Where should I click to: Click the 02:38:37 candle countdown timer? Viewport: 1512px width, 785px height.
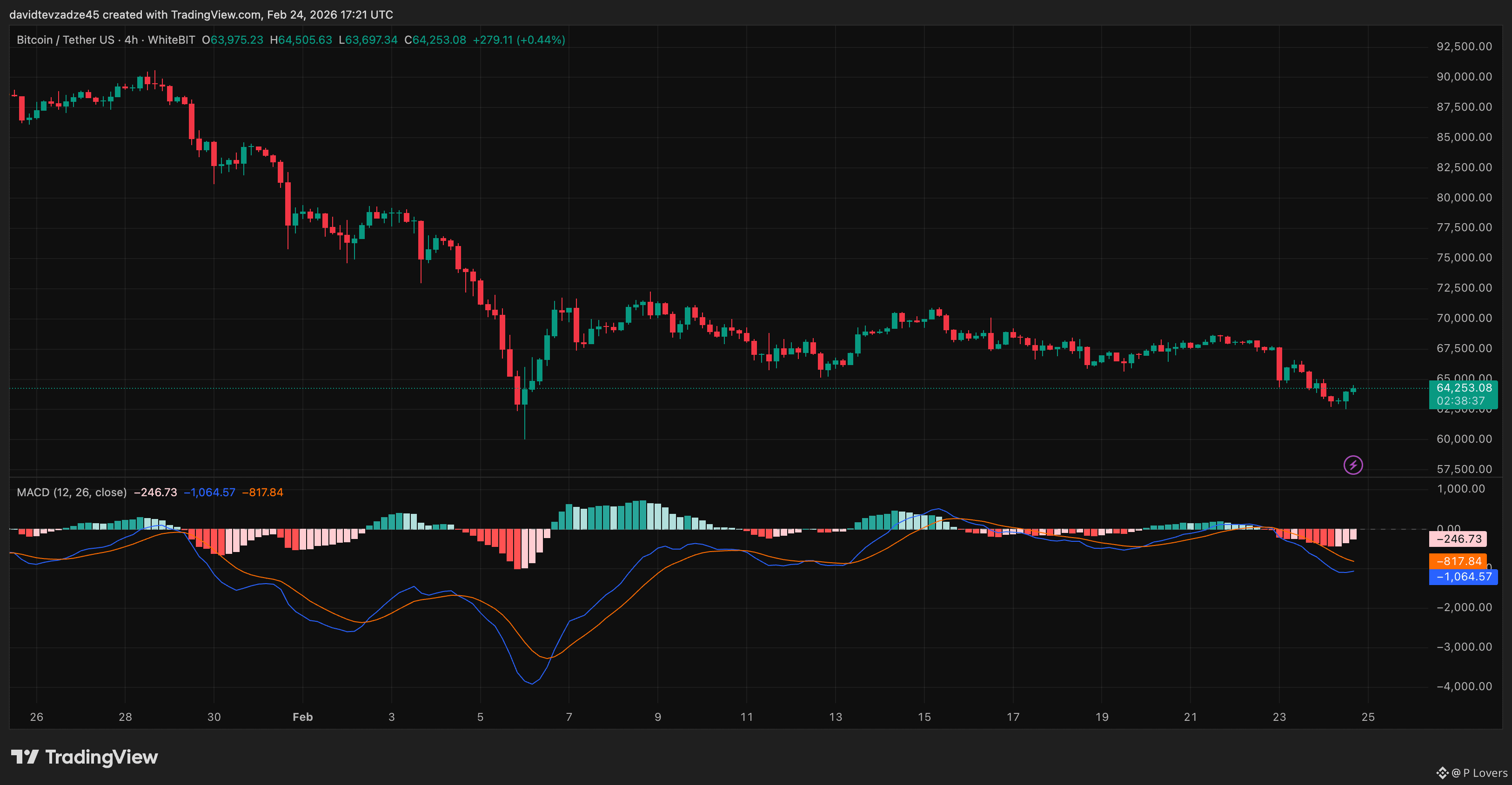(x=1460, y=401)
